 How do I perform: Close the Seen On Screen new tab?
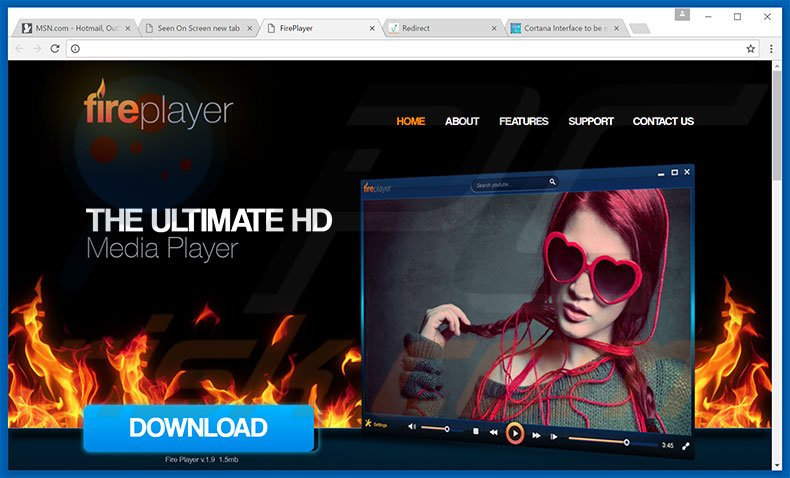click(x=250, y=28)
